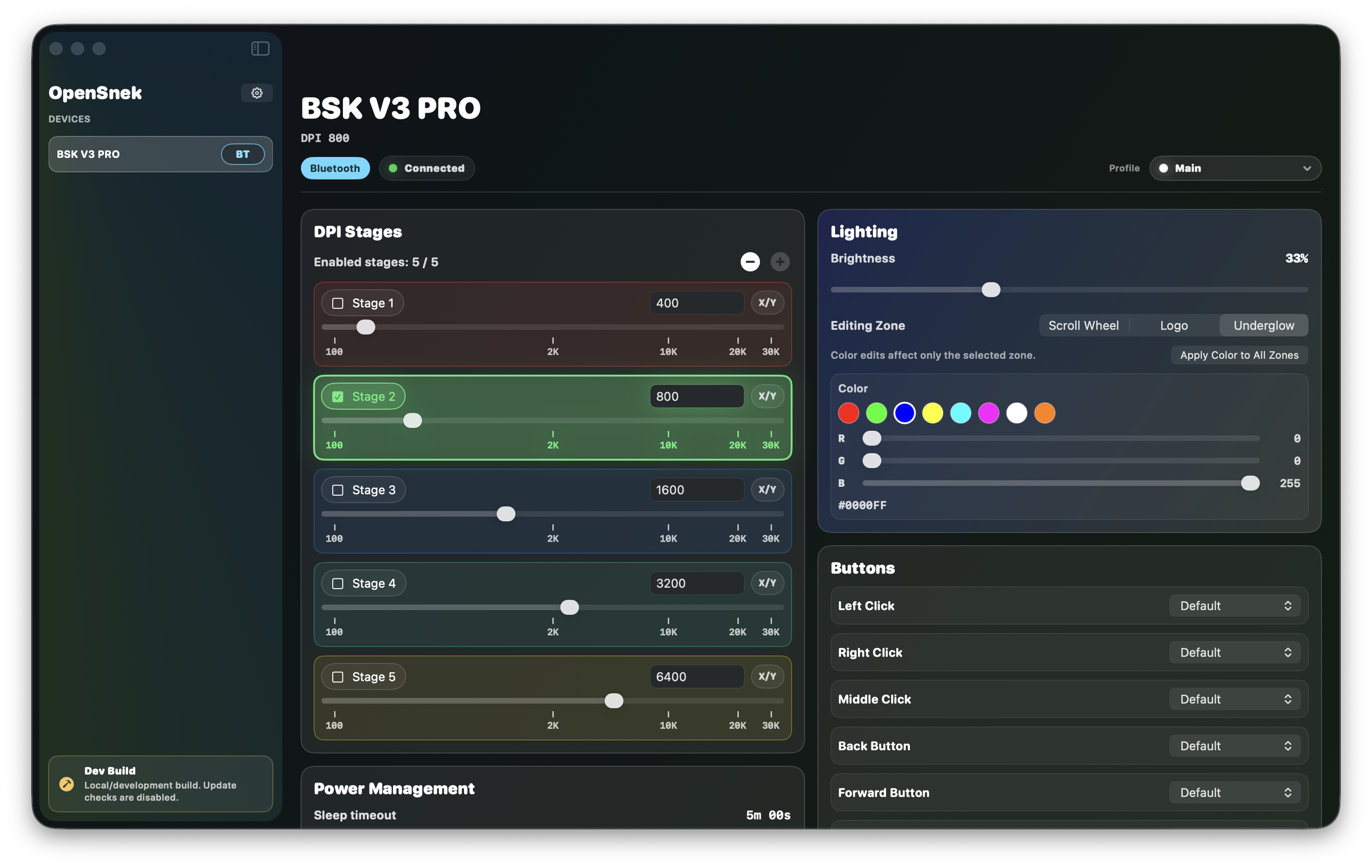Toggle X/Y split for Stage 3
This screenshot has height=868, width=1372.
click(767, 490)
